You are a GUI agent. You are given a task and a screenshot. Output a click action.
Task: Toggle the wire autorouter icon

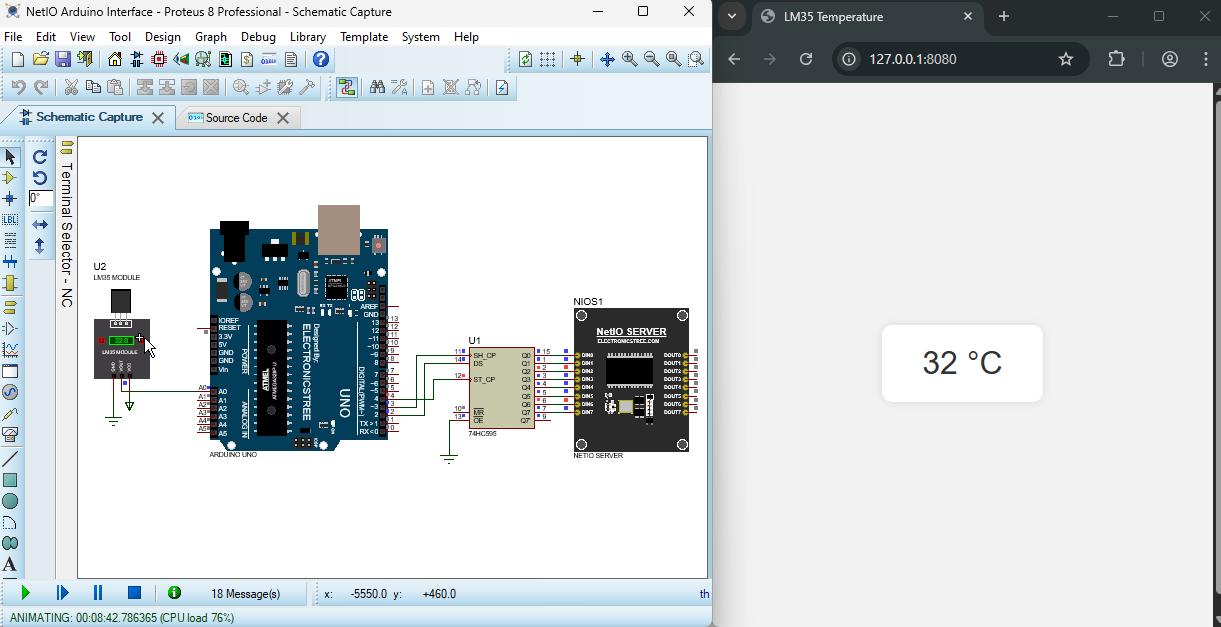[347, 88]
